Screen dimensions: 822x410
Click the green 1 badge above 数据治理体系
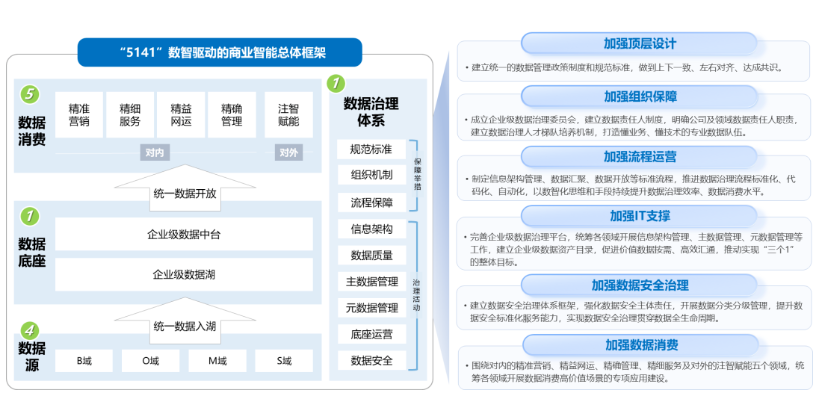pyautogui.click(x=335, y=83)
